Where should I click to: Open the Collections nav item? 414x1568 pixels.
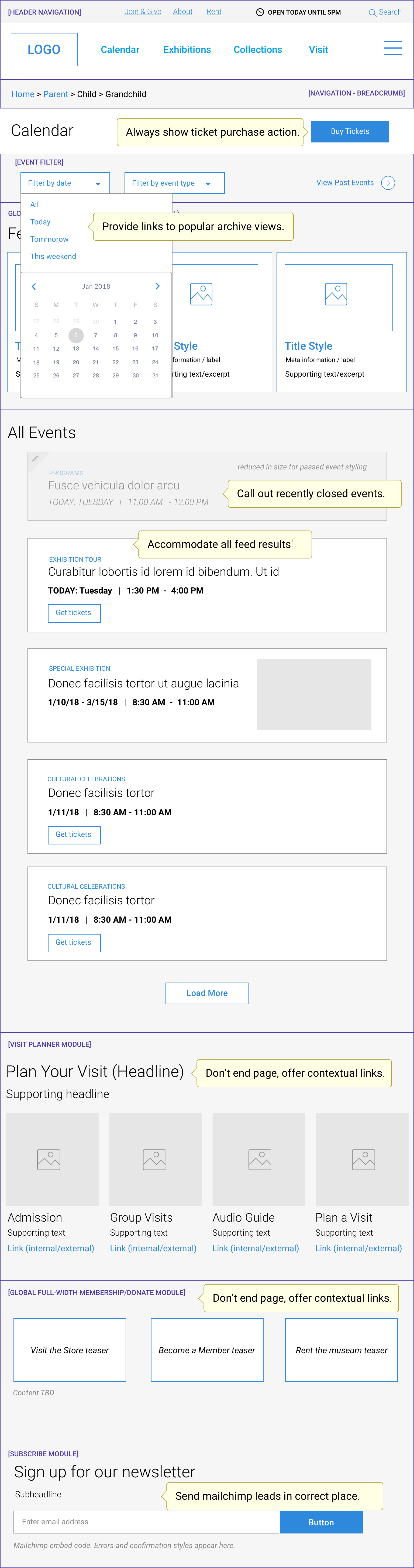[258, 50]
